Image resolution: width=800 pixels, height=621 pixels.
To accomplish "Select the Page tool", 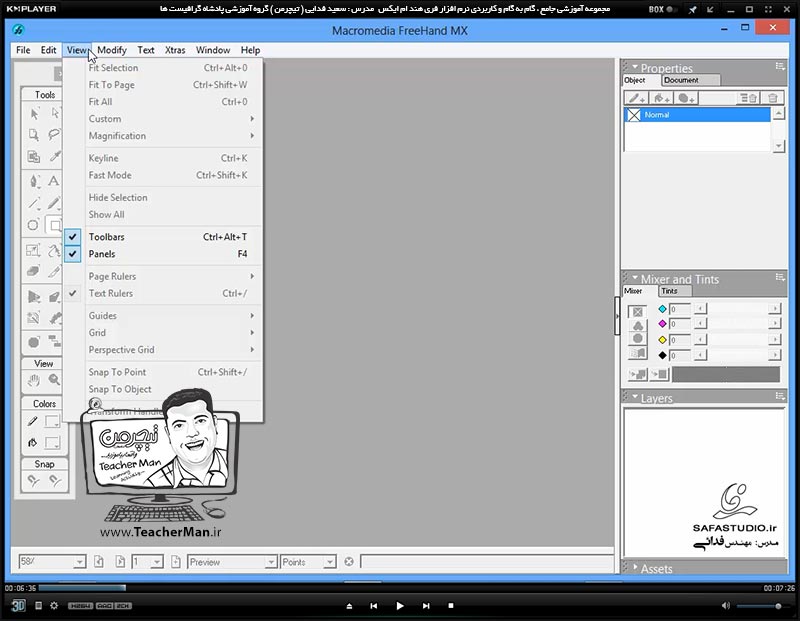I will click(x=34, y=135).
